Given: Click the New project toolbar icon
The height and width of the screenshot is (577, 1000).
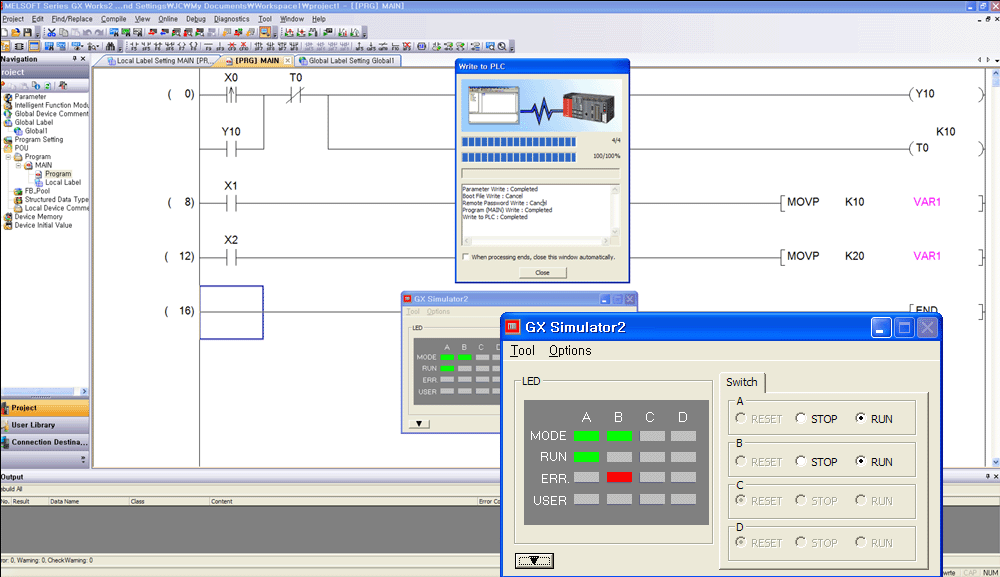Looking at the screenshot, I should coord(4,33).
